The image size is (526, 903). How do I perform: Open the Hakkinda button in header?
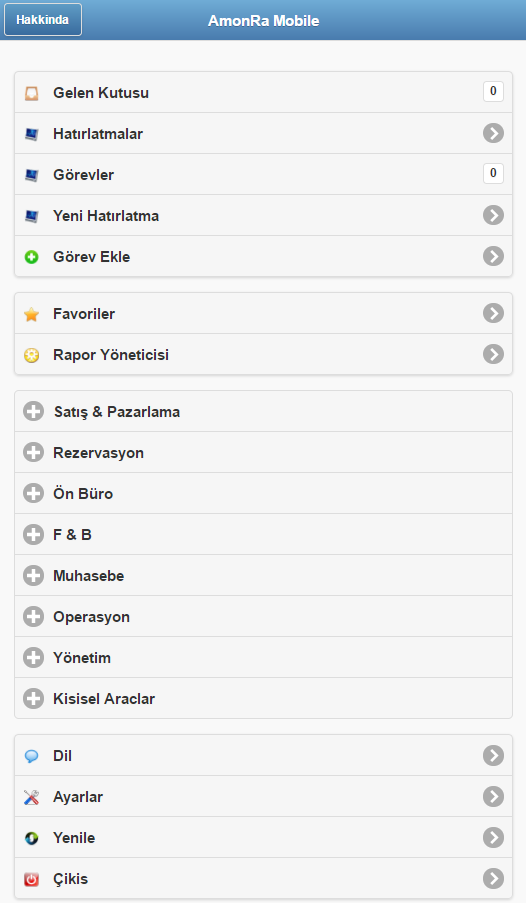click(x=43, y=20)
